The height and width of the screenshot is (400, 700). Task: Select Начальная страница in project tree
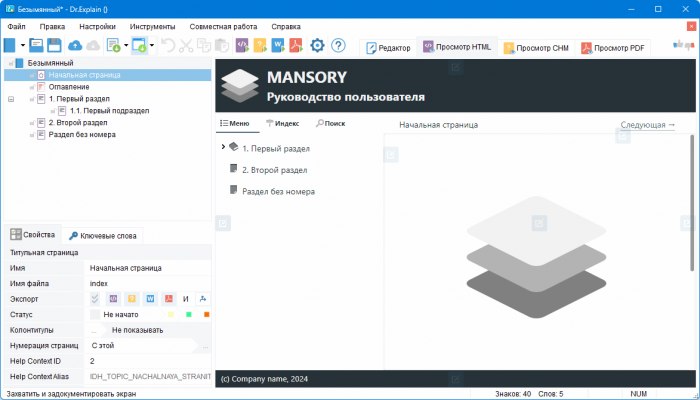coord(84,75)
